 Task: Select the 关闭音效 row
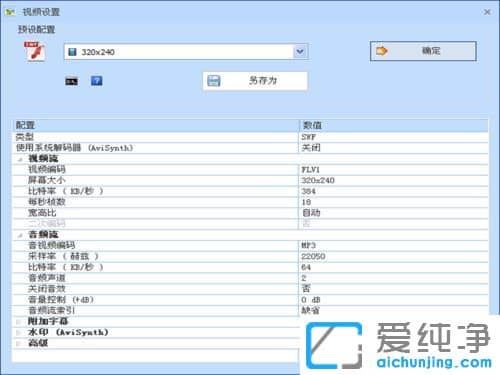251,289
